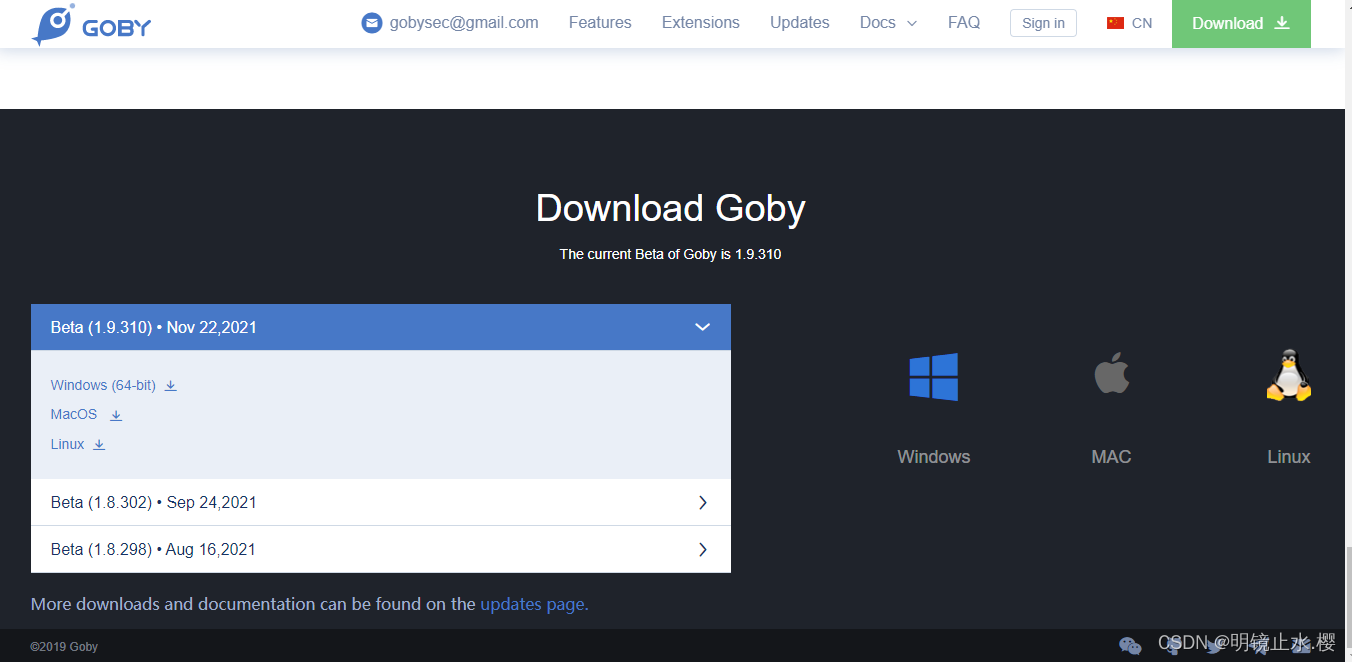This screenshot has width=1352, height=662.
Task: Download the Linux build link
Action: (x=67, y=444)
